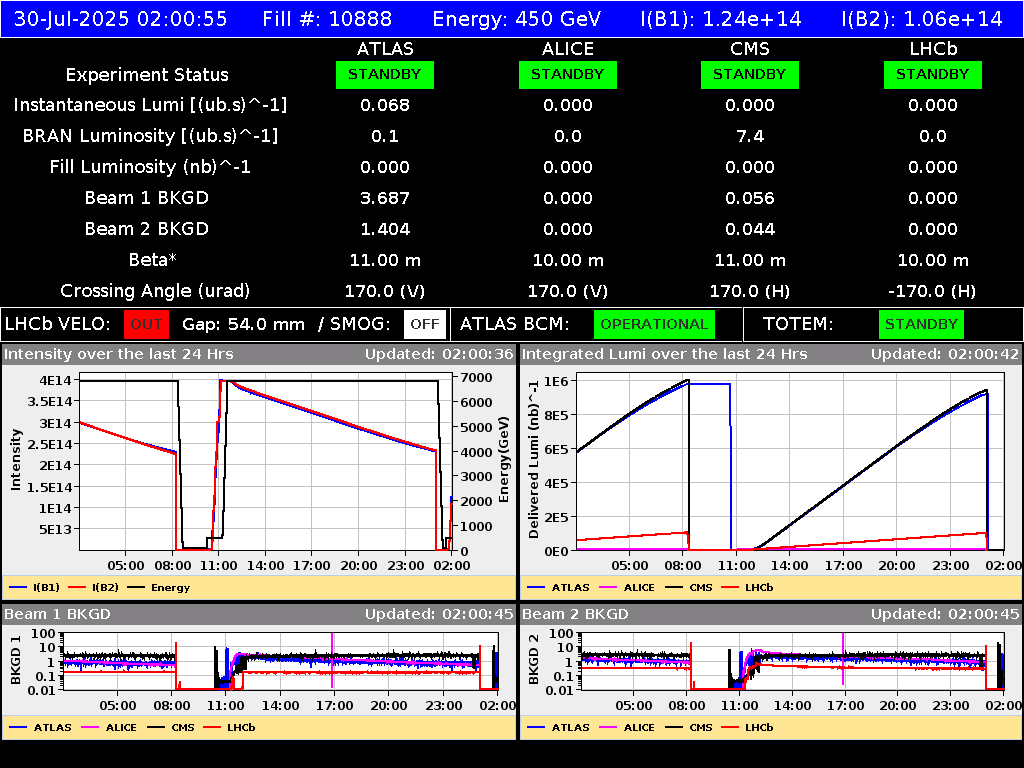Click ALICE crossing angle 170.0 (V)
The image size is (1024, 768).
tap(568, 291)
